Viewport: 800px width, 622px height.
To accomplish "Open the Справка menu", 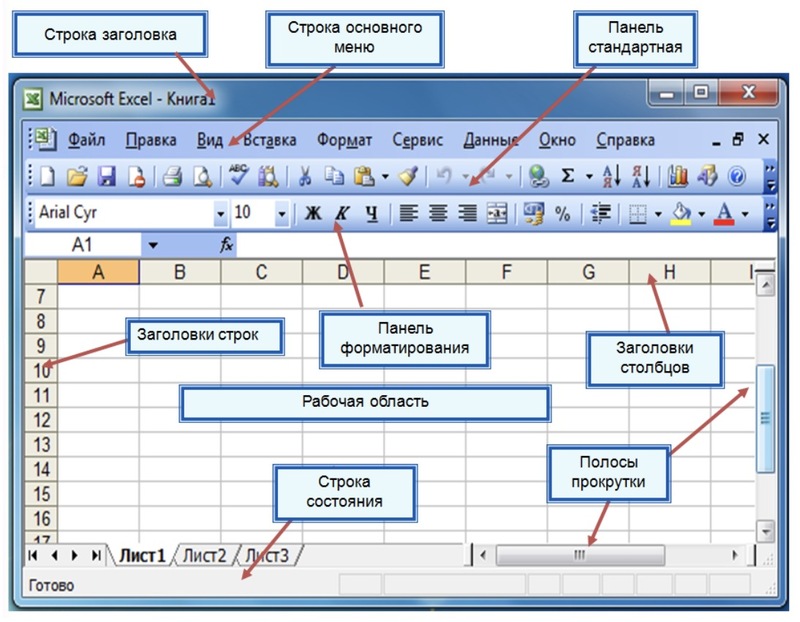I will [626, 140].
